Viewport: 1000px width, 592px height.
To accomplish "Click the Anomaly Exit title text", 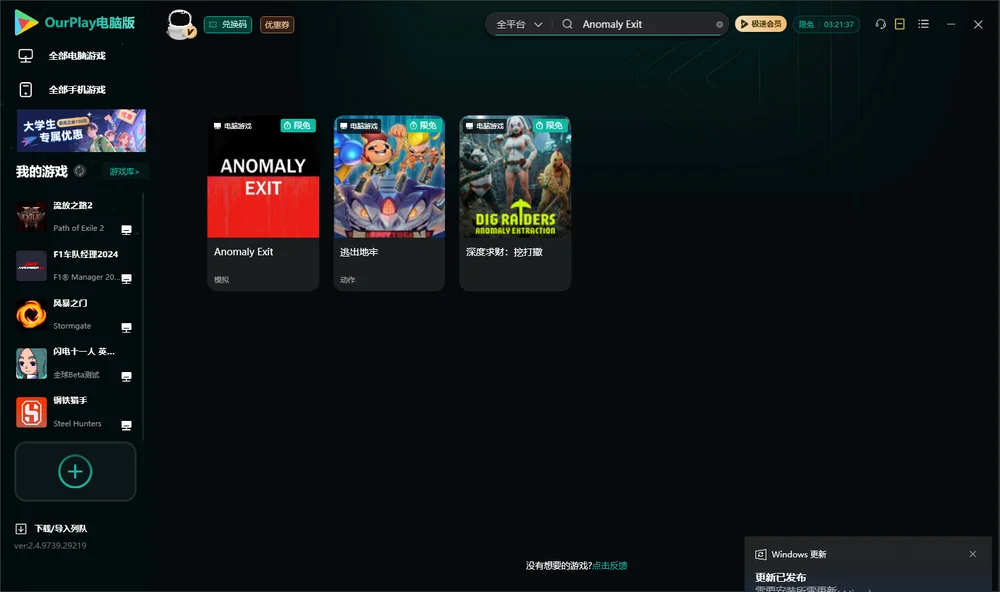I will coord(244,252).
